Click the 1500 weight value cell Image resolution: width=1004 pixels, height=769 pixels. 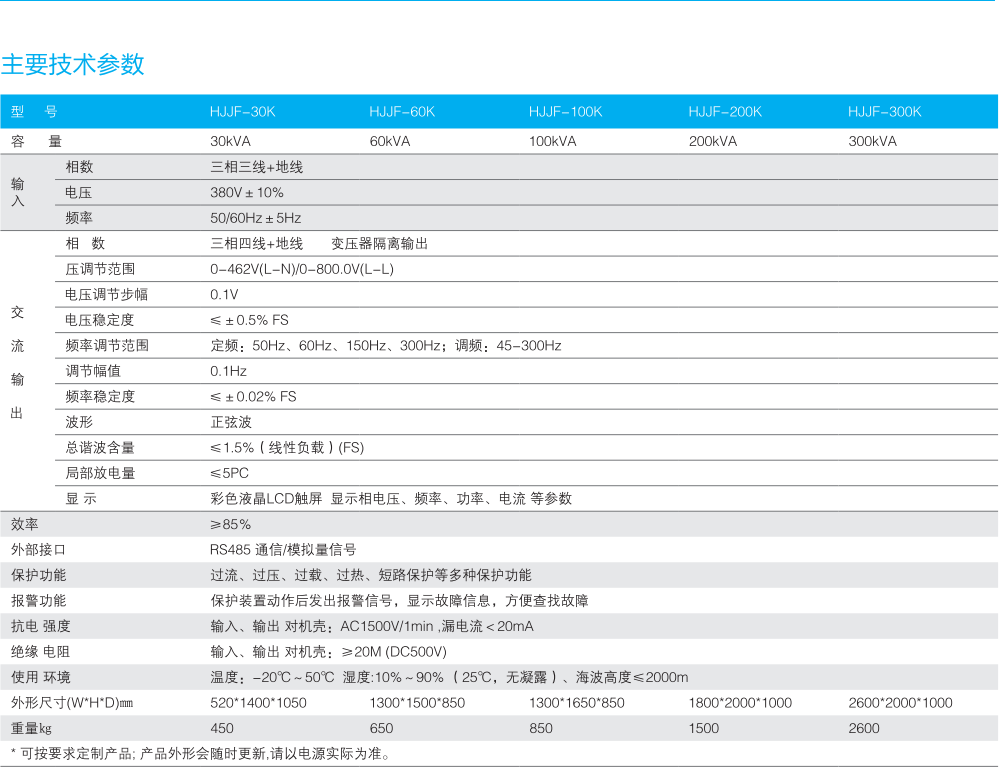click(x=703, y=729)
